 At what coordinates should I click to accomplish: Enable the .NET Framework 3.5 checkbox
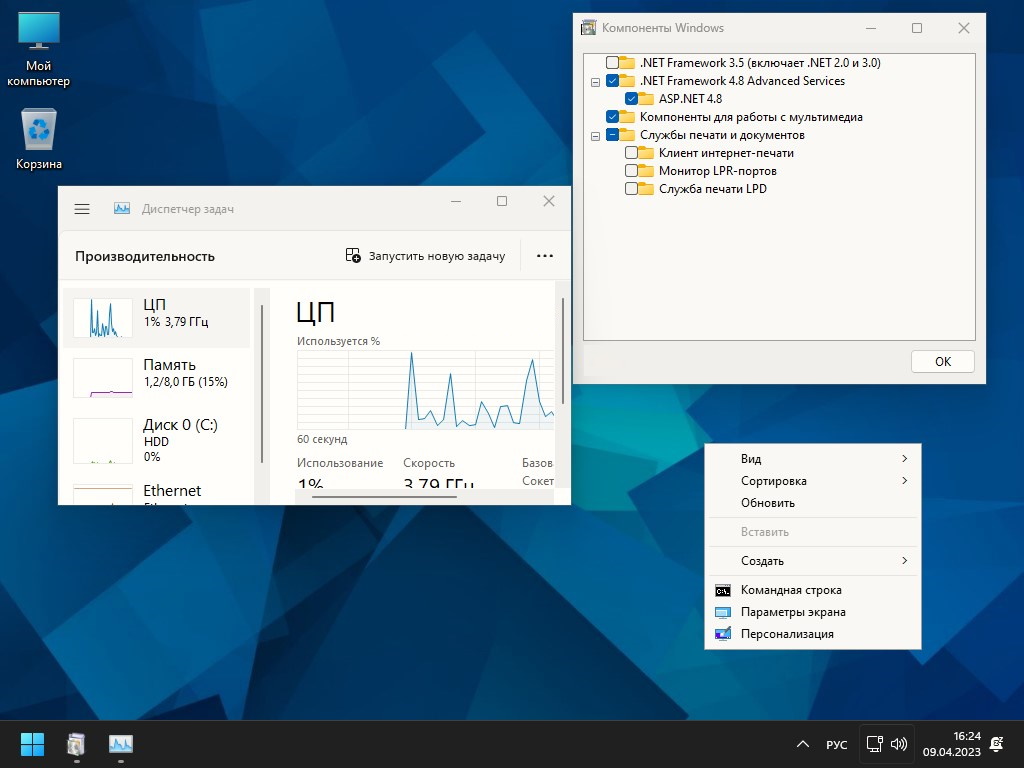(612, 63)
